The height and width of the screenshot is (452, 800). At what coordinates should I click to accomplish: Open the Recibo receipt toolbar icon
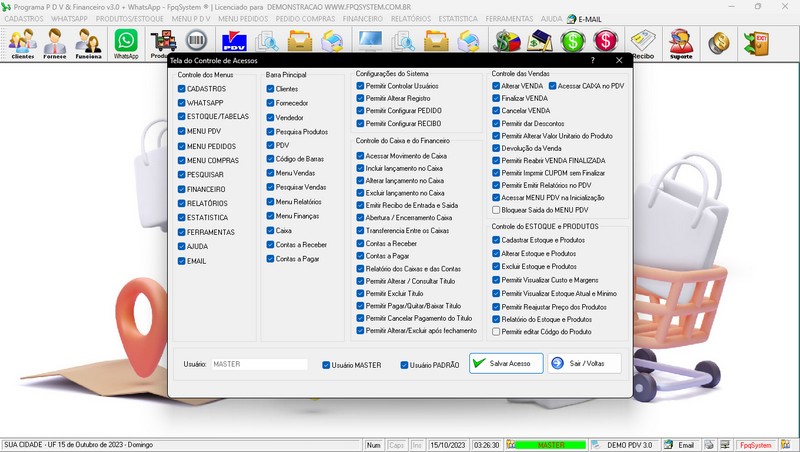[x=643, y=44]
